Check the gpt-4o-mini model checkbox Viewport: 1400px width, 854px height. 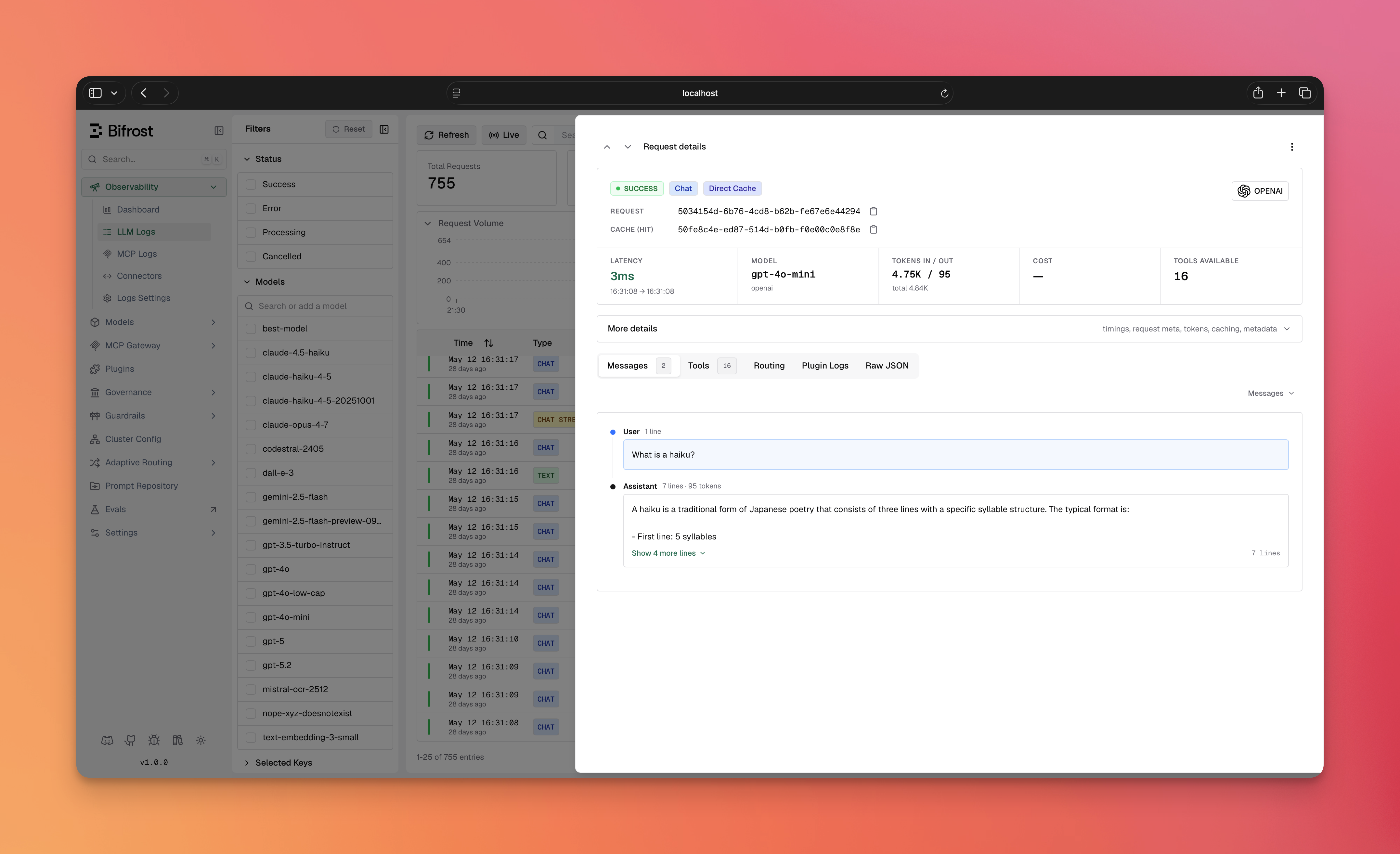251,617
